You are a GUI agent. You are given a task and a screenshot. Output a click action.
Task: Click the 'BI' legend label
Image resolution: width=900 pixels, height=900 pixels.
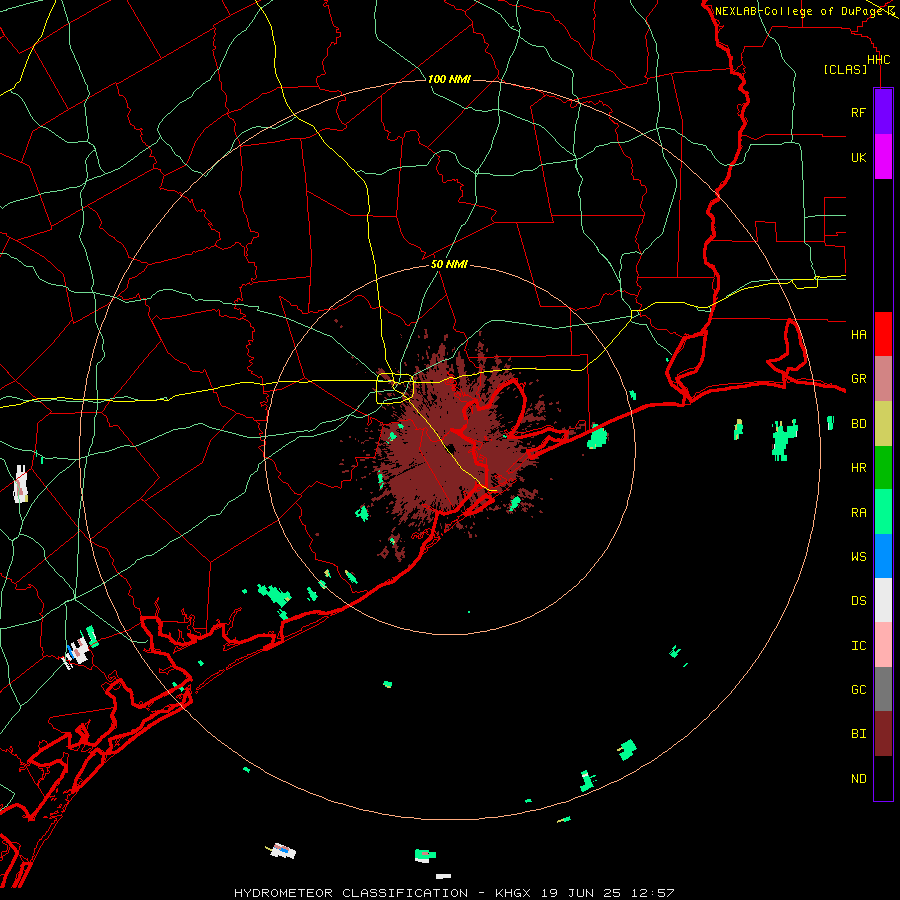coord(858,734)
